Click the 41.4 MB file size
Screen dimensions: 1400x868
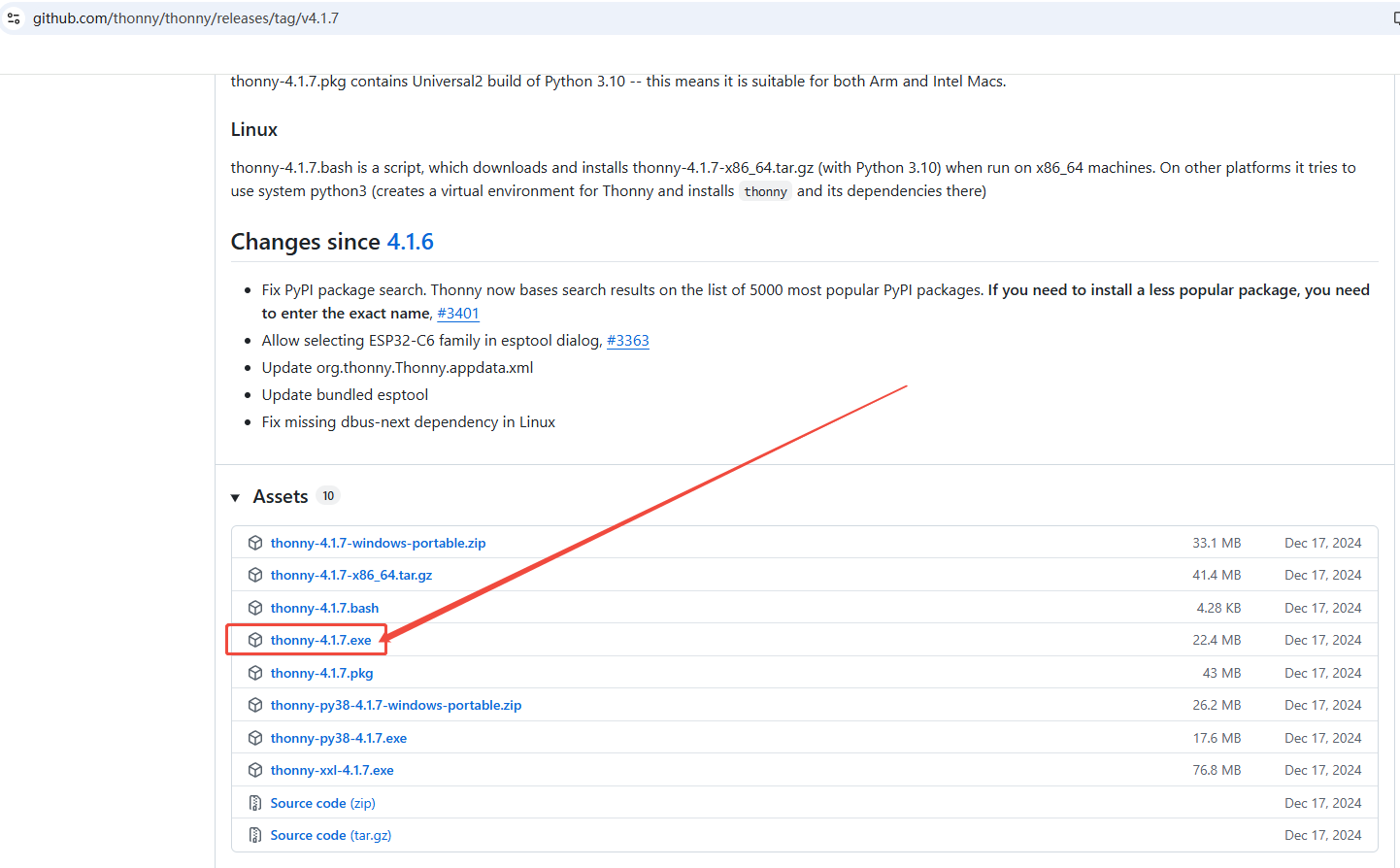(x=1217, y=575)
